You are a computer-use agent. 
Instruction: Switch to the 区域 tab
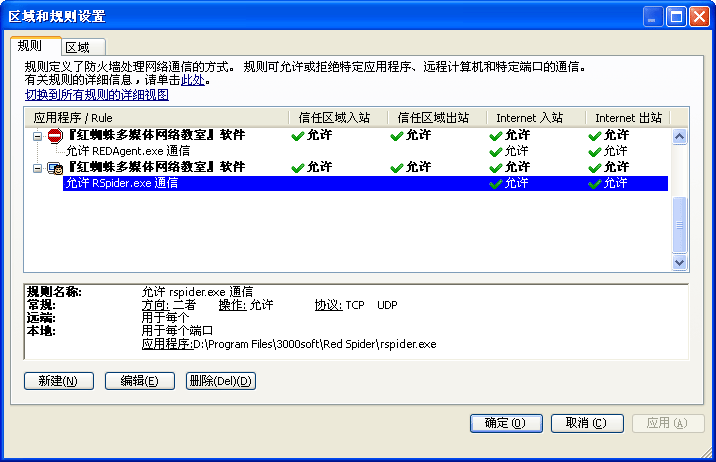click(x=77, y=47)
